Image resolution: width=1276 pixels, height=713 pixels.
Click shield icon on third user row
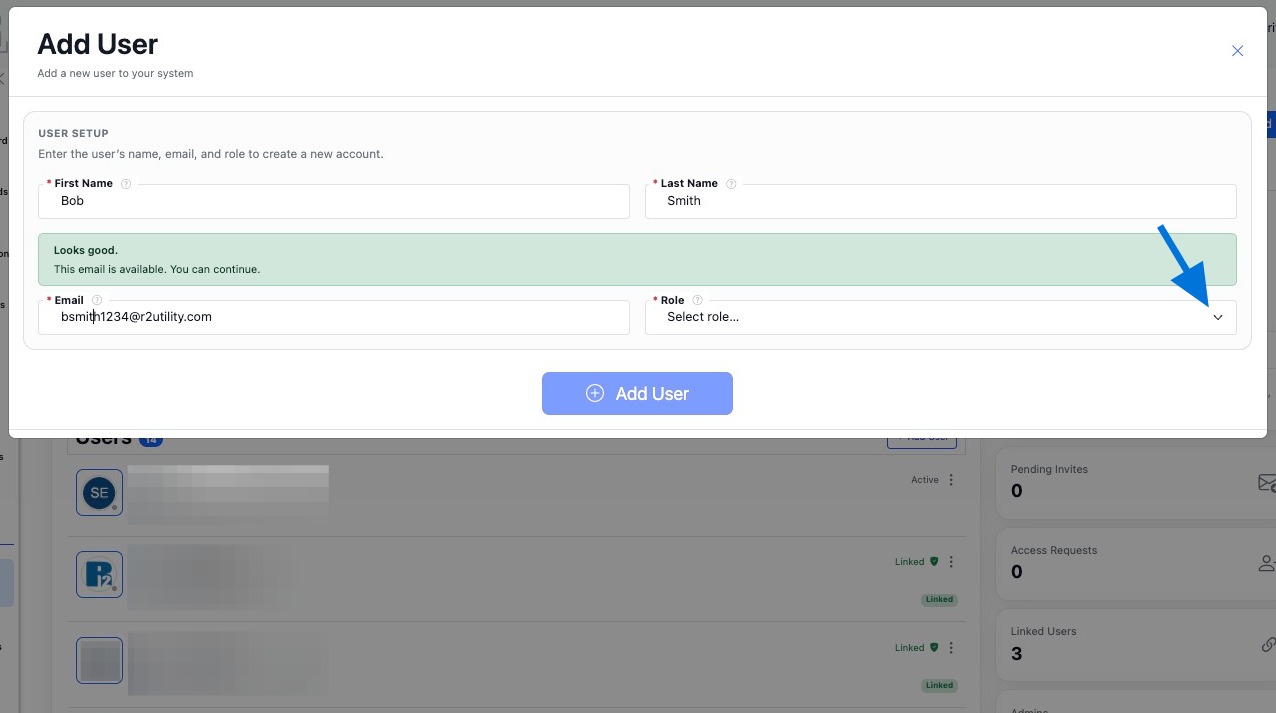click(934, 648)
